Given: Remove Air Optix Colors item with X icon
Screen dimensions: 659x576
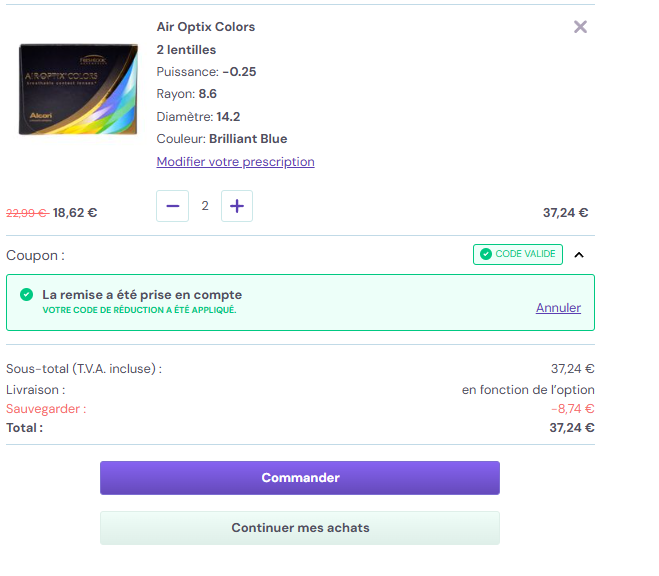Looking at the screenshot, I should (x=580, y=27).
